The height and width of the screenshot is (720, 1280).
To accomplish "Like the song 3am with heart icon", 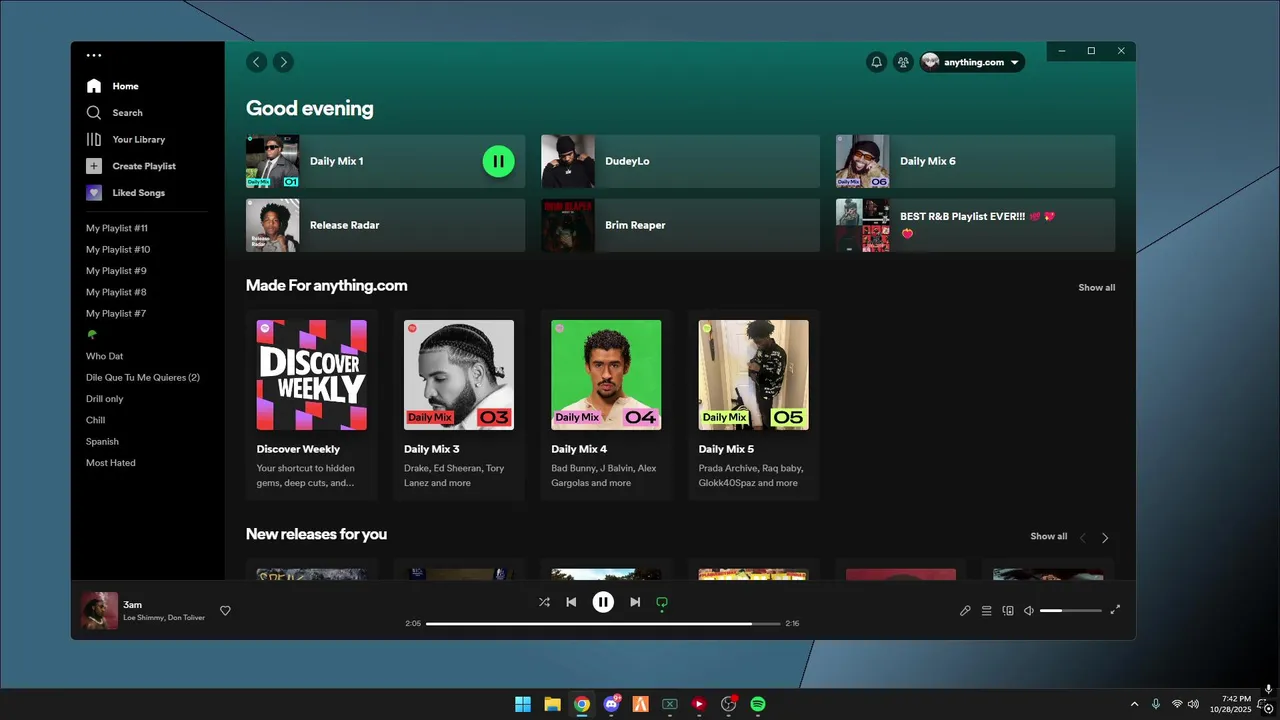I will tap(225, 611).
